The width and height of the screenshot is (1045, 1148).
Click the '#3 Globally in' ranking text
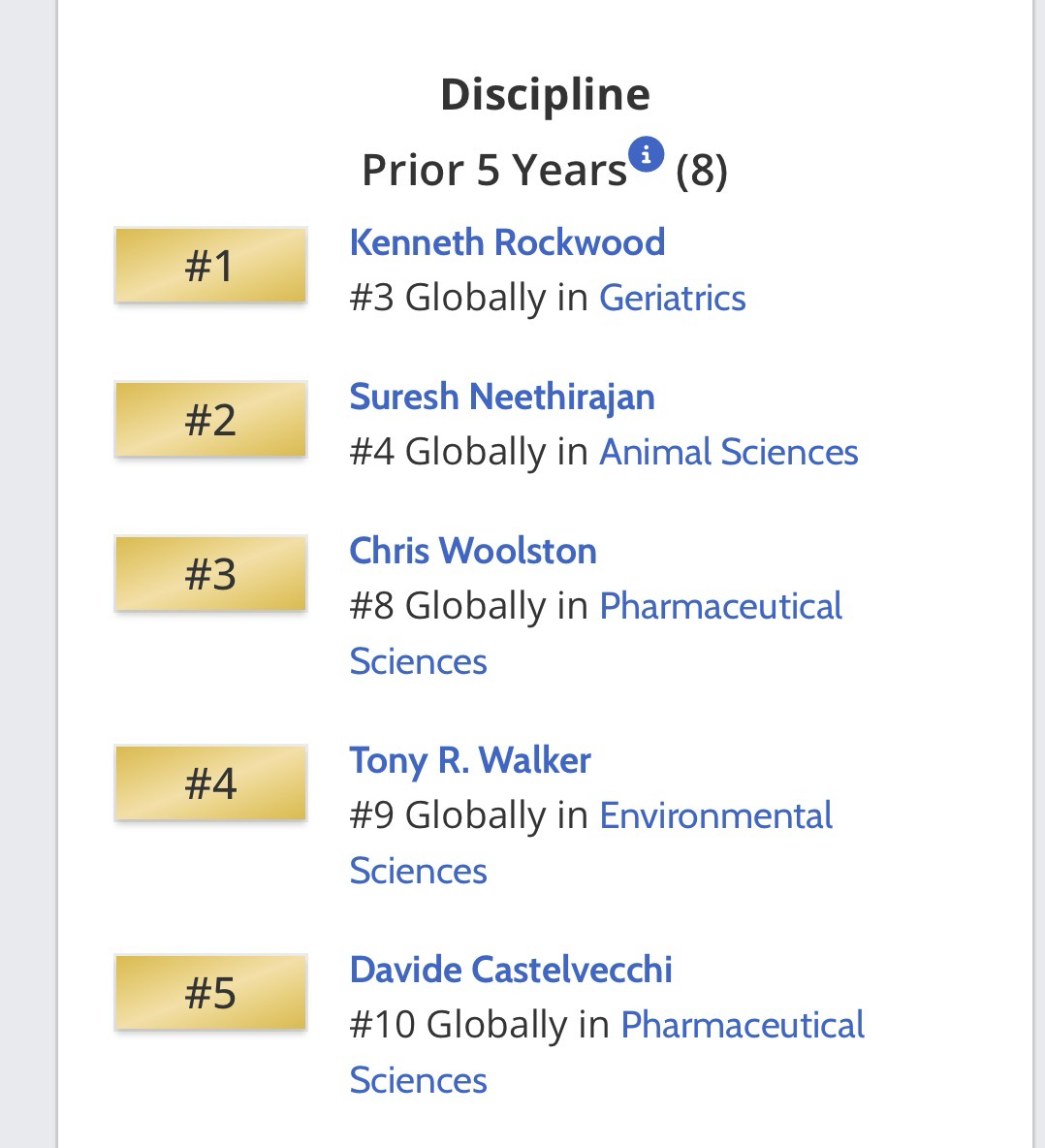tap(469, 298)
